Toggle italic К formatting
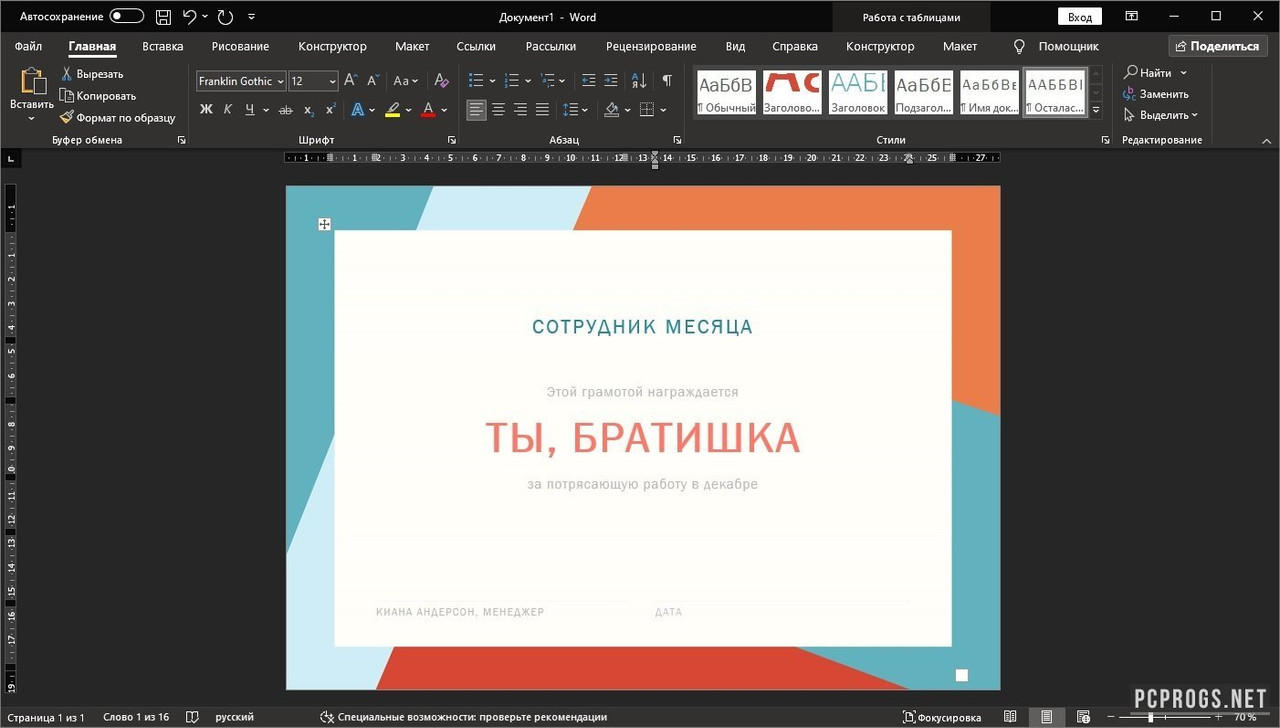 point(228,110)
